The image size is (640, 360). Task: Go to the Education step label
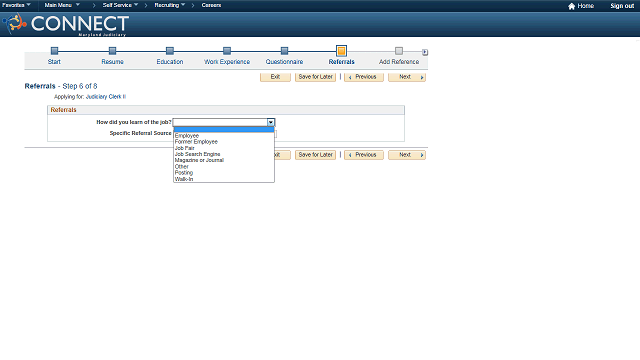click(170, 62)
